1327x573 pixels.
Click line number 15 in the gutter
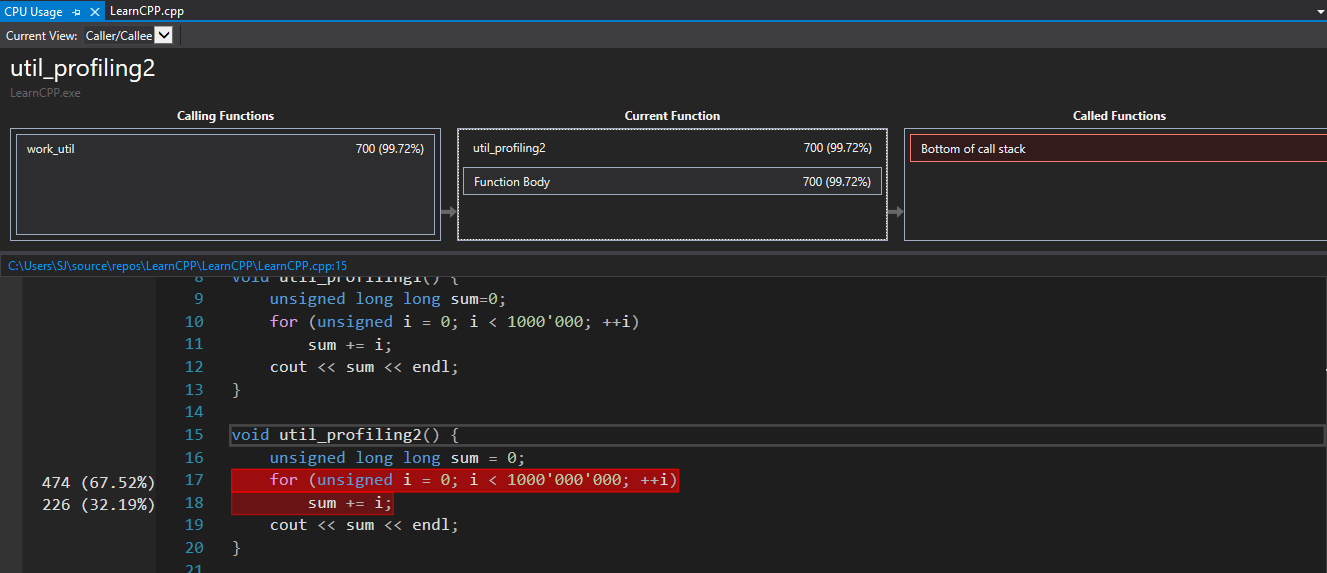click(194, 435)
